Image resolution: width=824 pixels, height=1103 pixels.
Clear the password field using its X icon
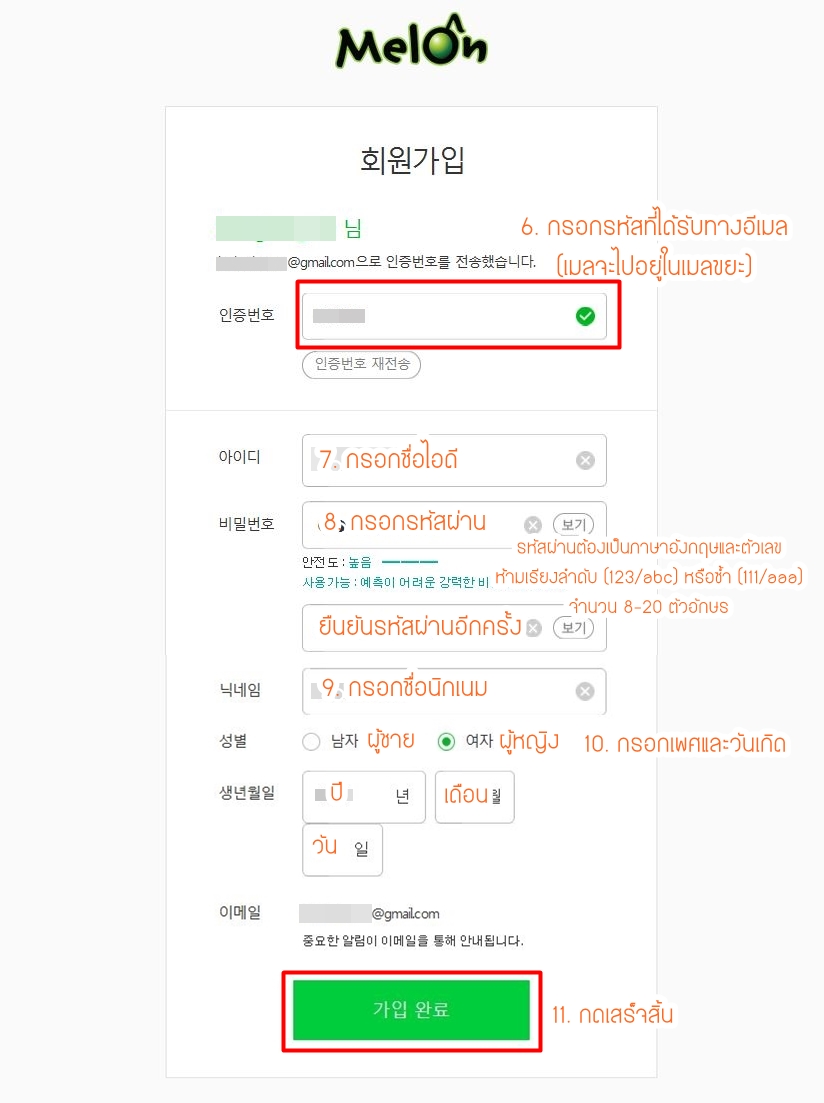532,524
